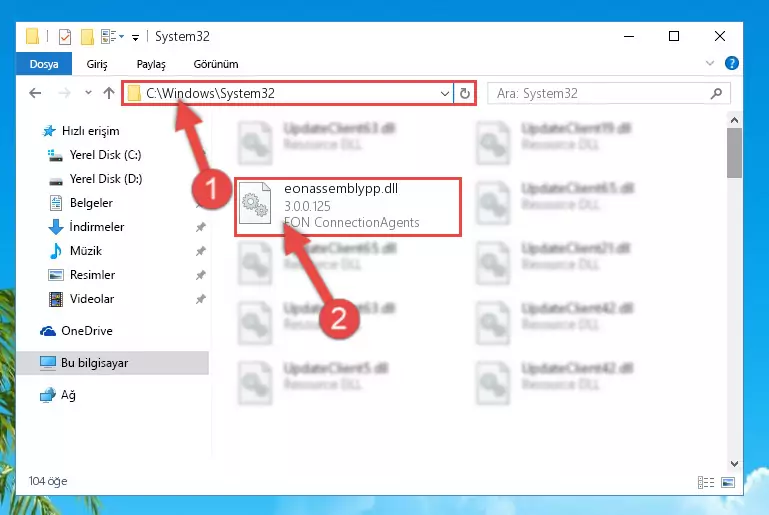Switch to the Giriş ribbon tab

point(97,64)
